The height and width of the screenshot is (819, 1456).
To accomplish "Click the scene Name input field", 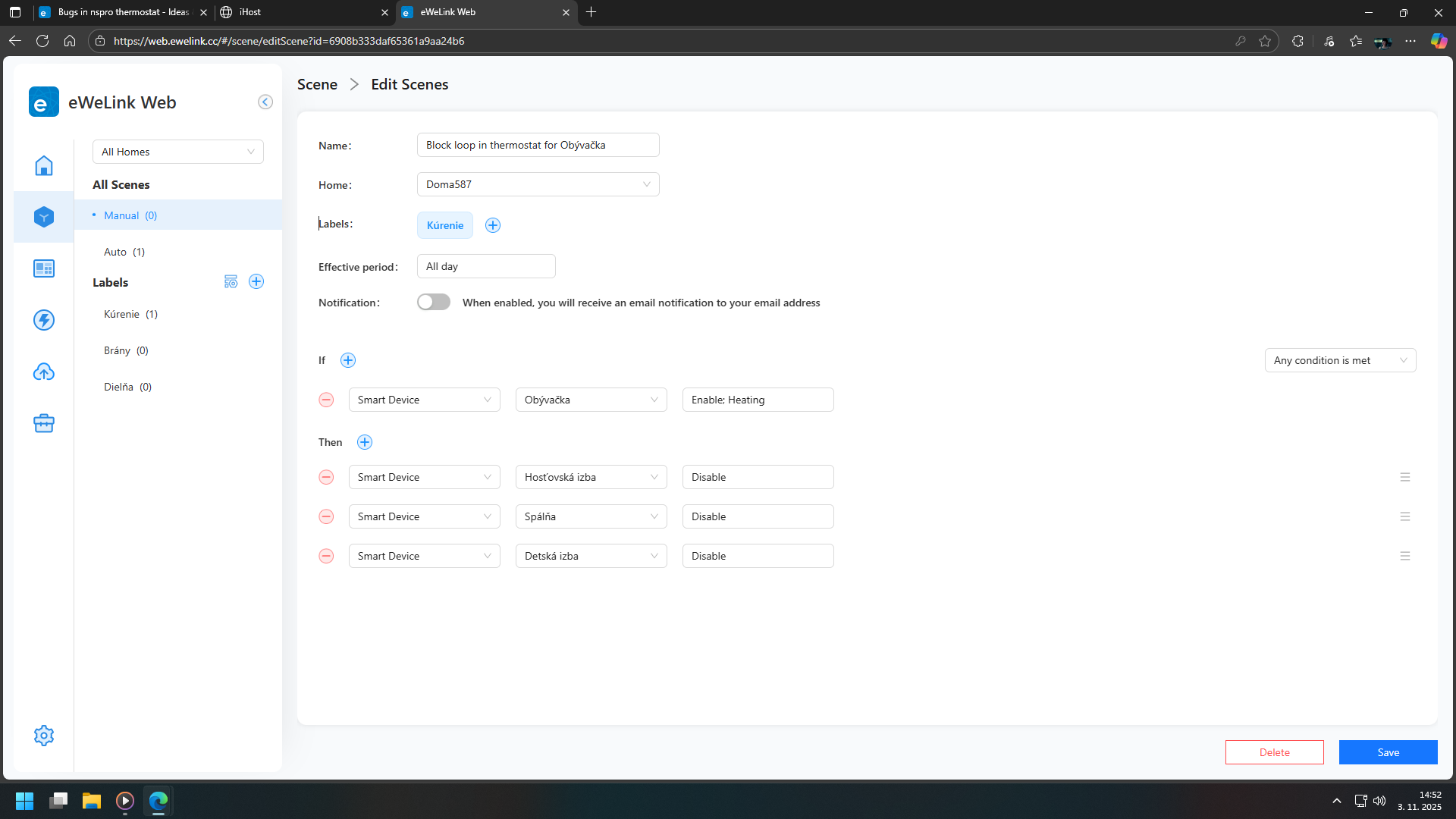I will point(538,145).
